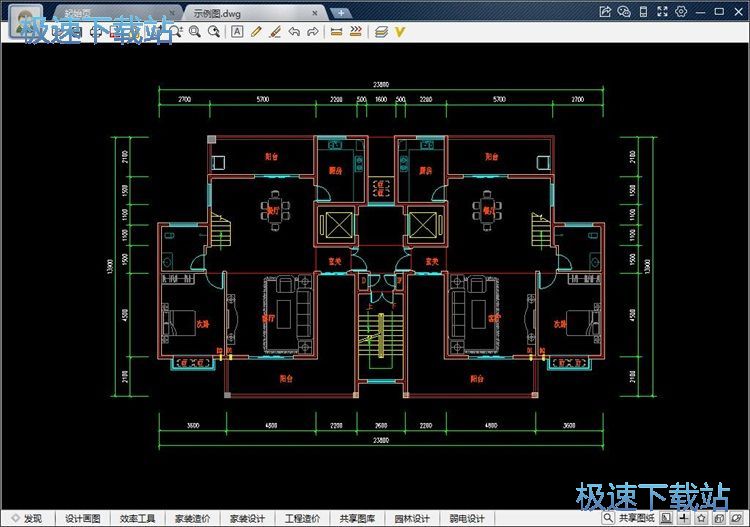Click the left 次卧 room label
The height and width of the screenshot is (527, 750).
[x=202, y=324]
